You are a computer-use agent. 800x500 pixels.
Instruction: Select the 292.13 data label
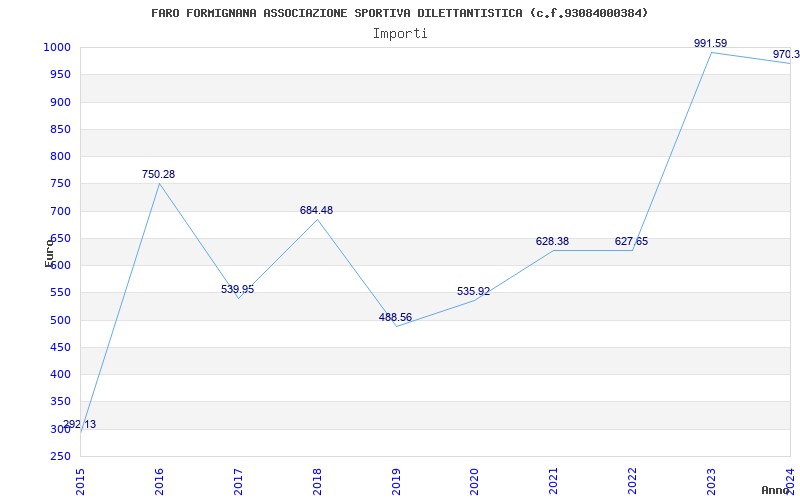80,424
